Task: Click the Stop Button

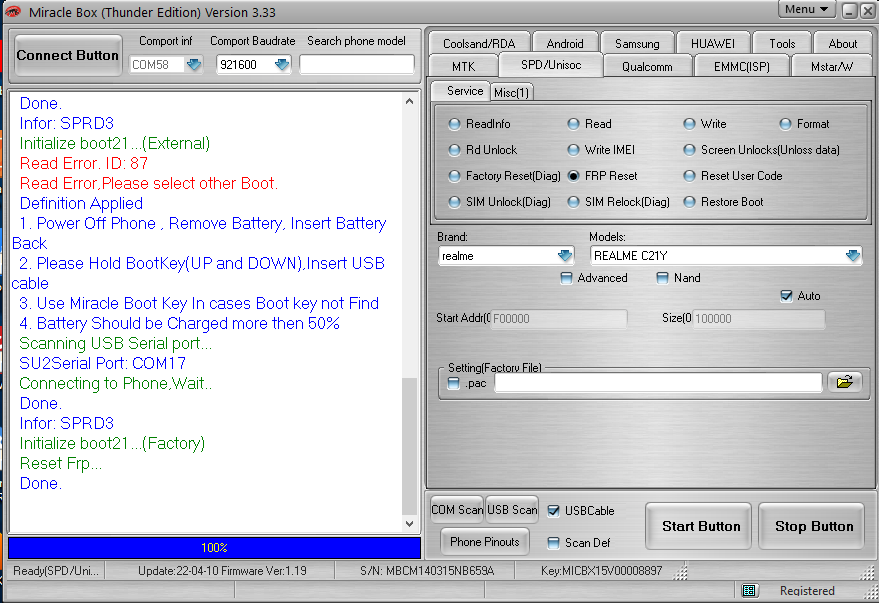Action: [813, 526]
